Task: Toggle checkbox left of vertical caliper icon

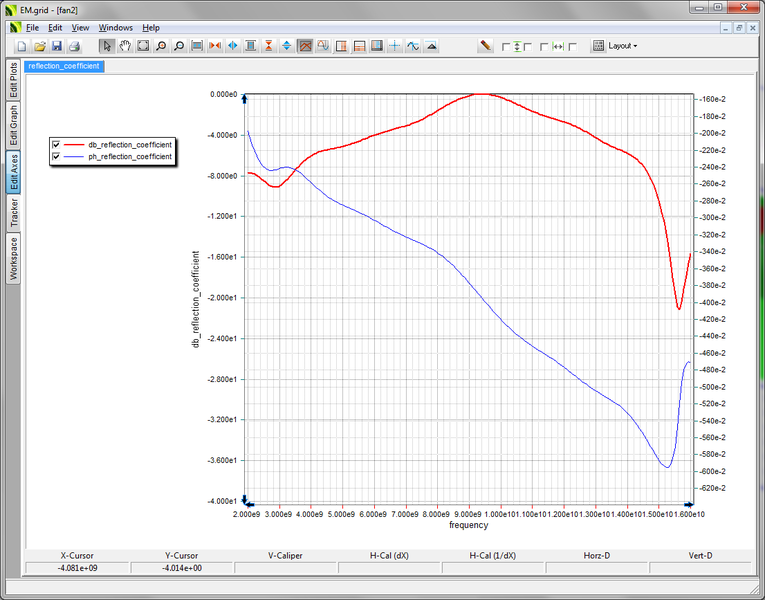Action: pos(506,47)
